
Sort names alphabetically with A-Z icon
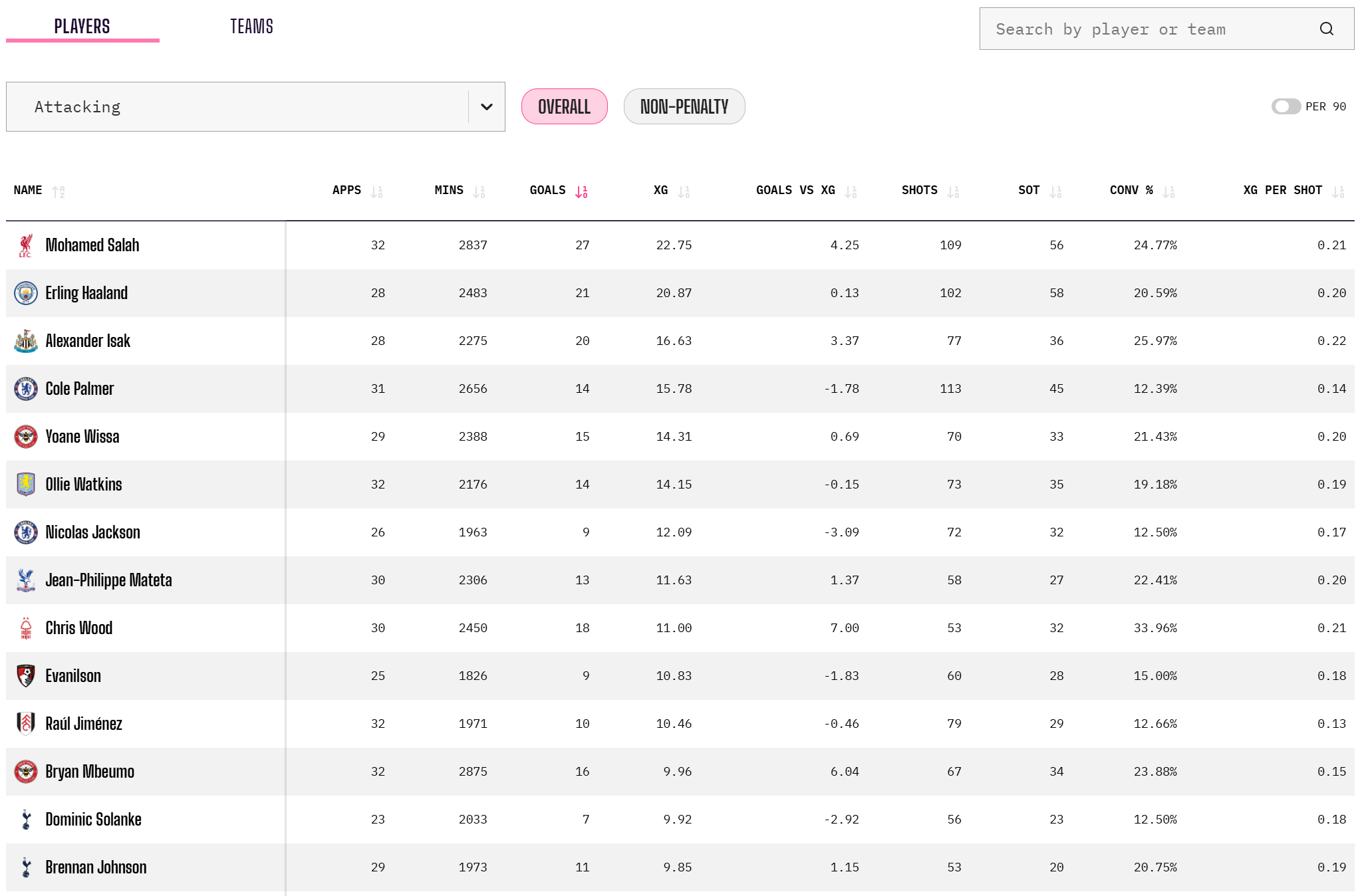[x=59, y=191]
